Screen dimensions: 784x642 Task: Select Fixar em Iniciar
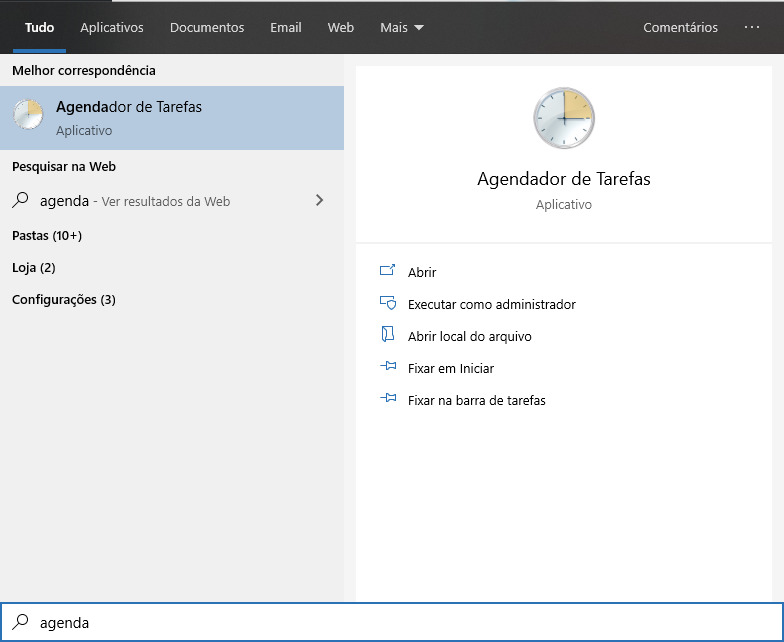(x=450, y=368)
